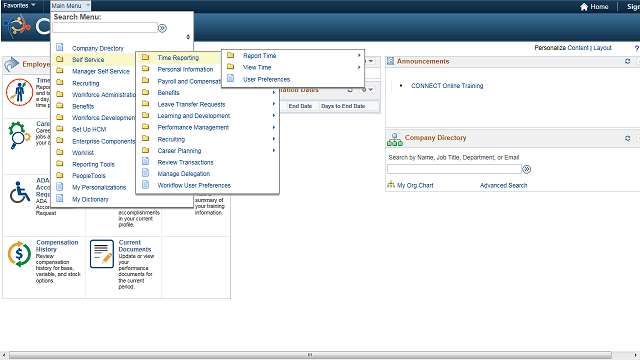Click the ADA Accommodation wheelchair icon

click(x=20, y=192)
